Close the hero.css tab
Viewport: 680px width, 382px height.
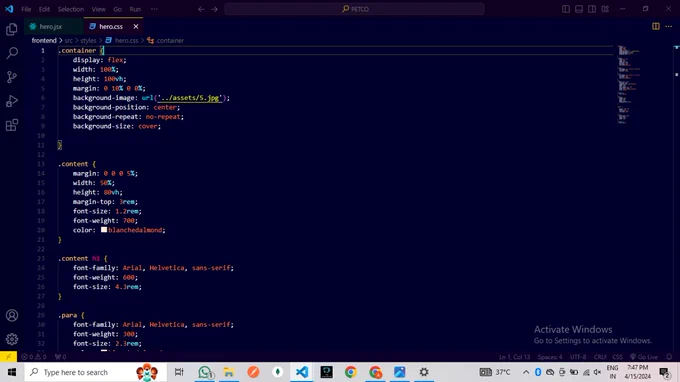pos(136,26)
